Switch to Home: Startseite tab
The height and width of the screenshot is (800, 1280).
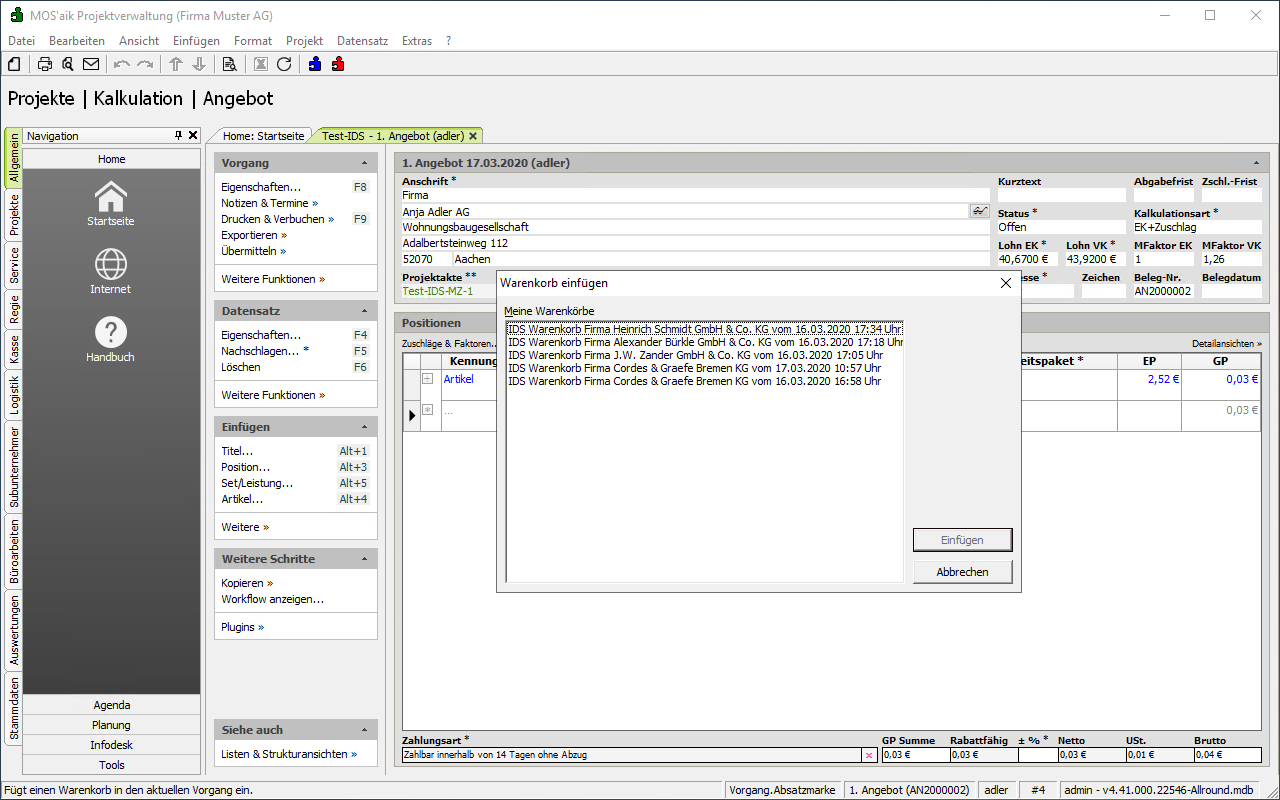tap(263, 136)
